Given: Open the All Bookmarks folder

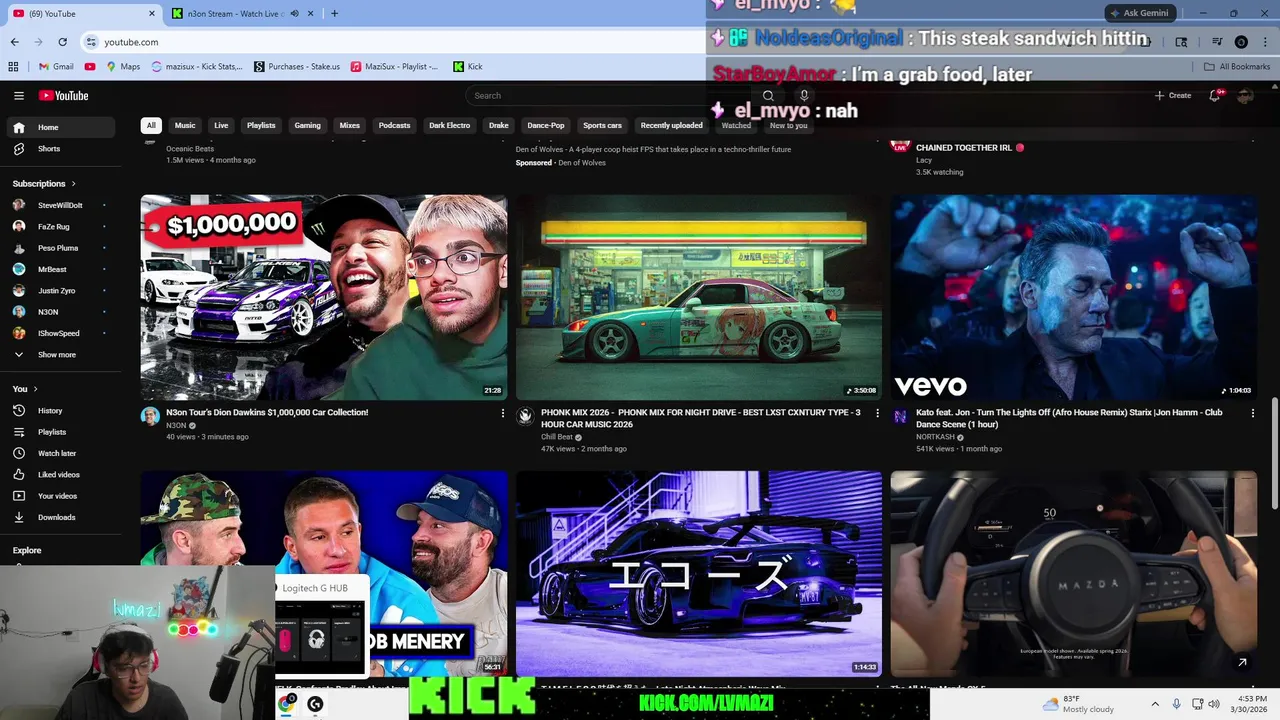Looking at the screenshot, I should pos(1237,67).
